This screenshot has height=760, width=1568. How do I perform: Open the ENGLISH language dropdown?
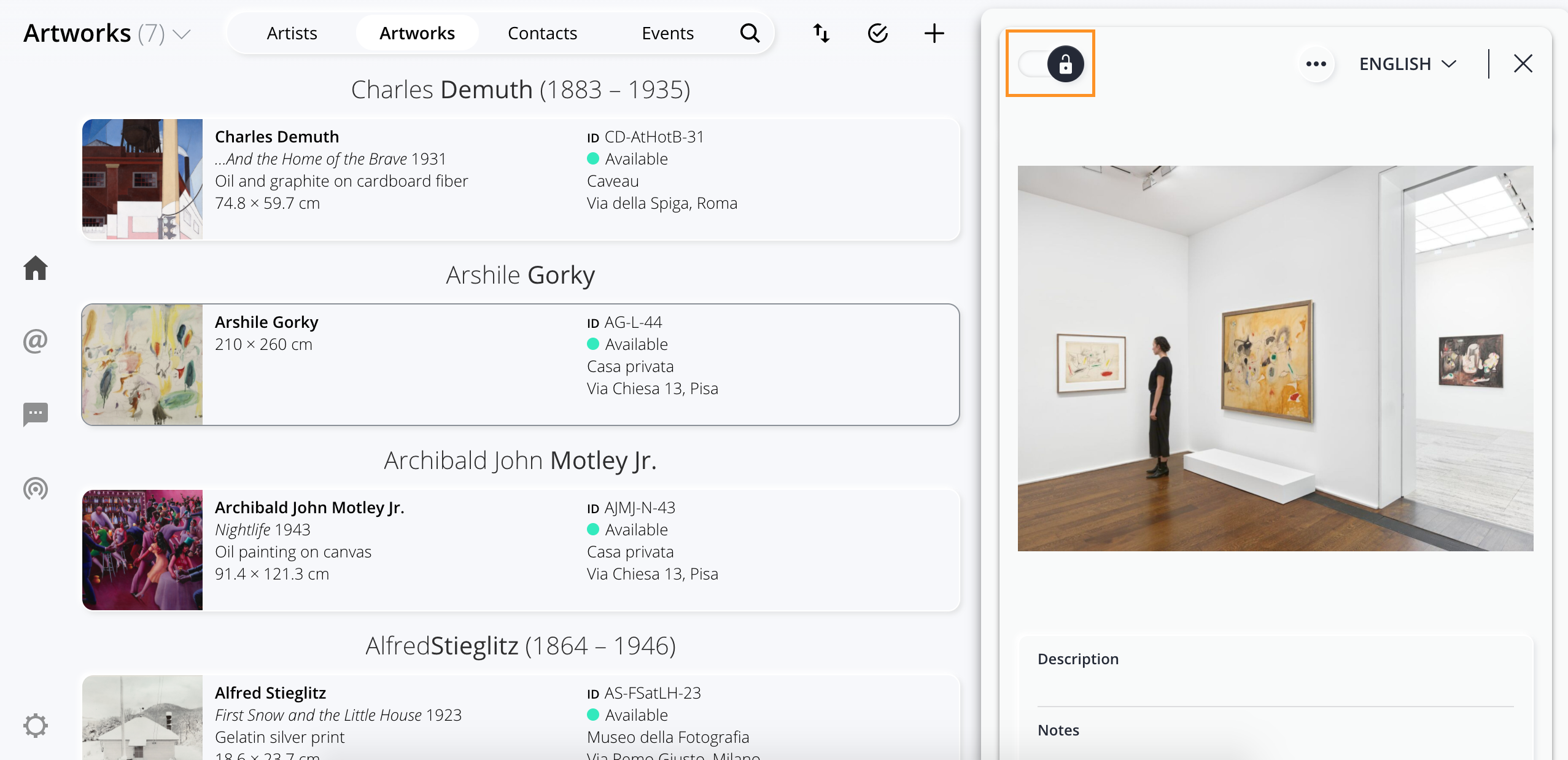pyautogui.click(x=1408, y=64)
